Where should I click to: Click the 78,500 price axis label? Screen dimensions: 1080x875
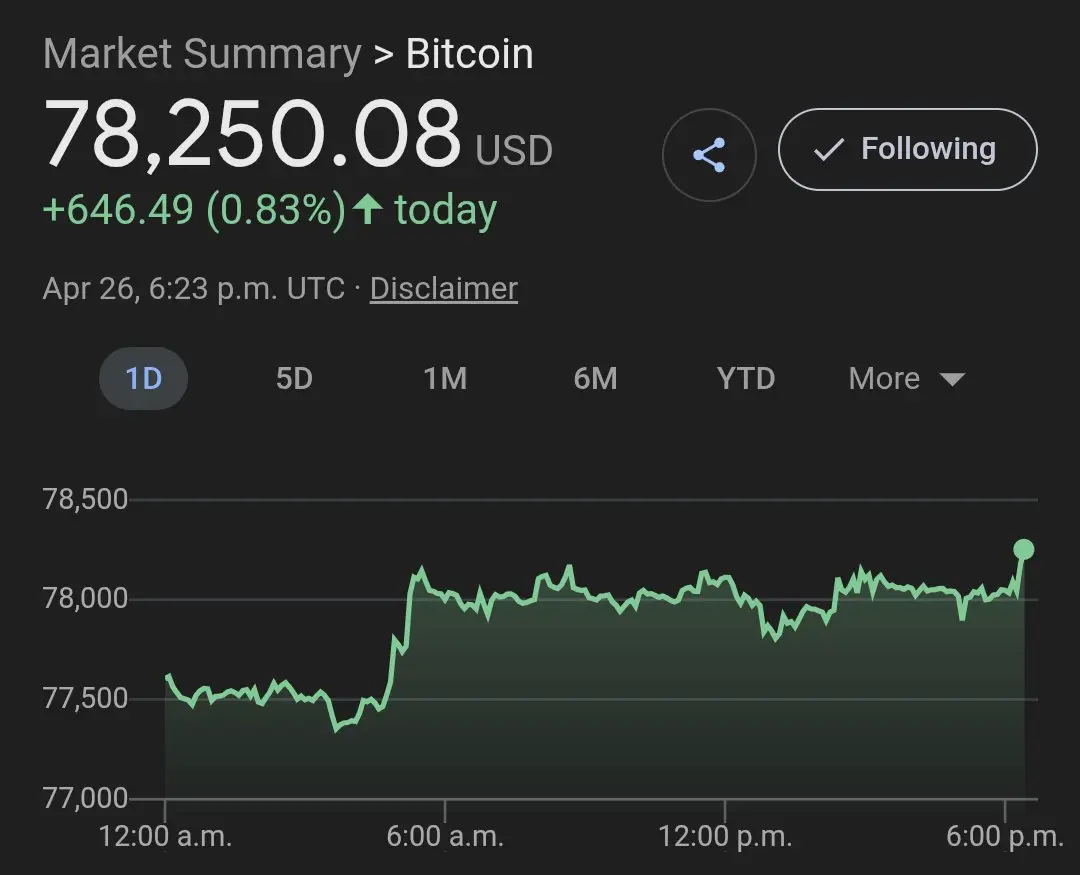click(x=86, y=499)
